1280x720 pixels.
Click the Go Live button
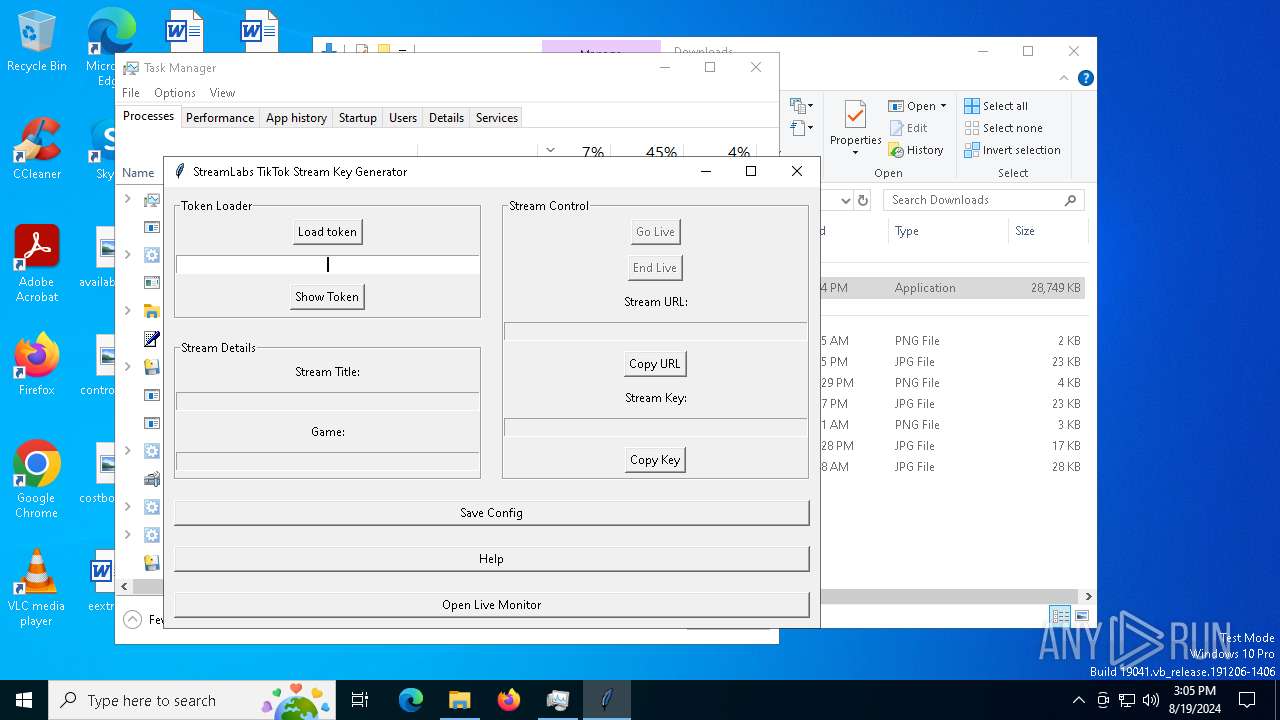click(655, 232)
